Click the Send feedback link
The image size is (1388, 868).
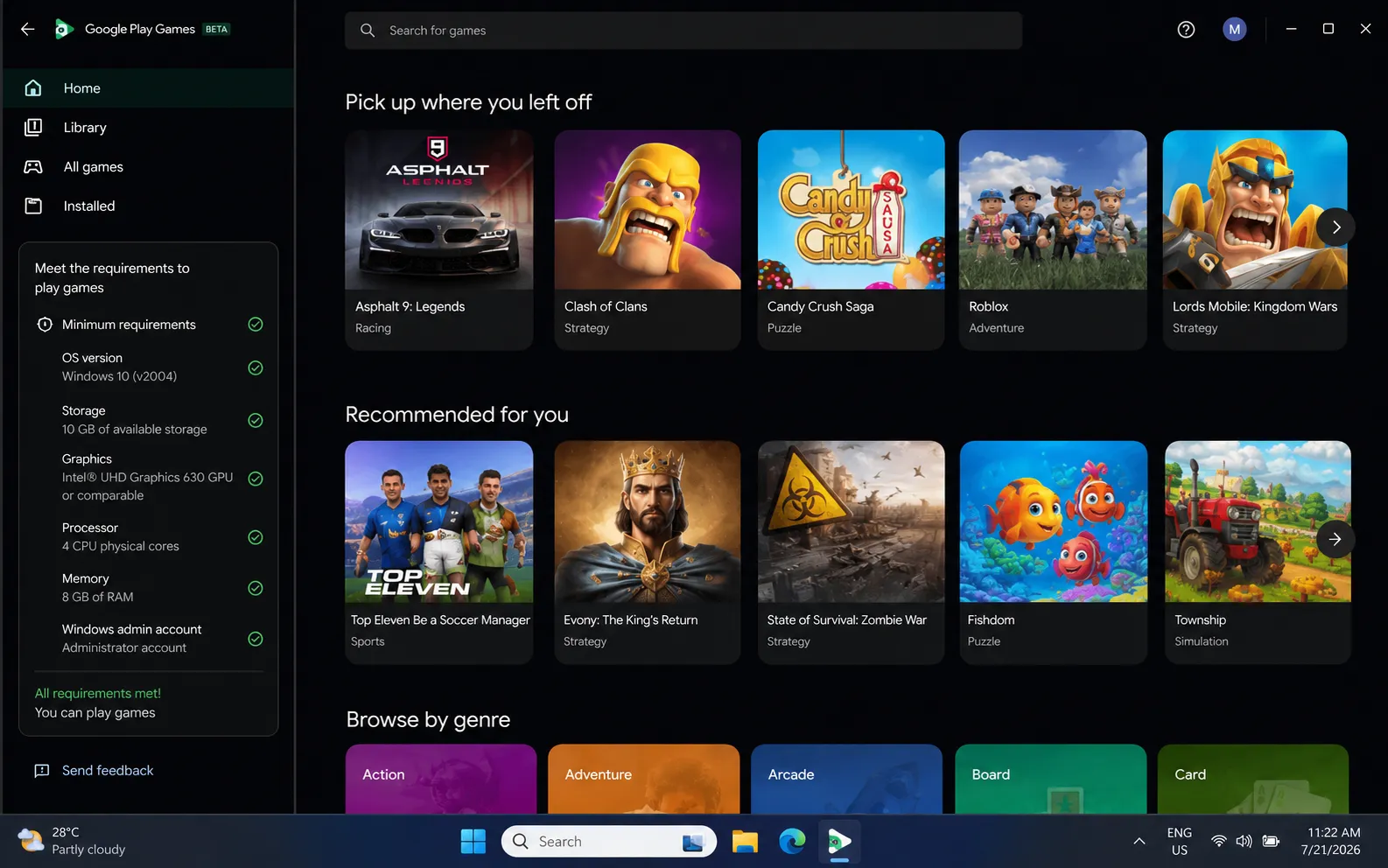pyautogui.click(x=108, y=771)
